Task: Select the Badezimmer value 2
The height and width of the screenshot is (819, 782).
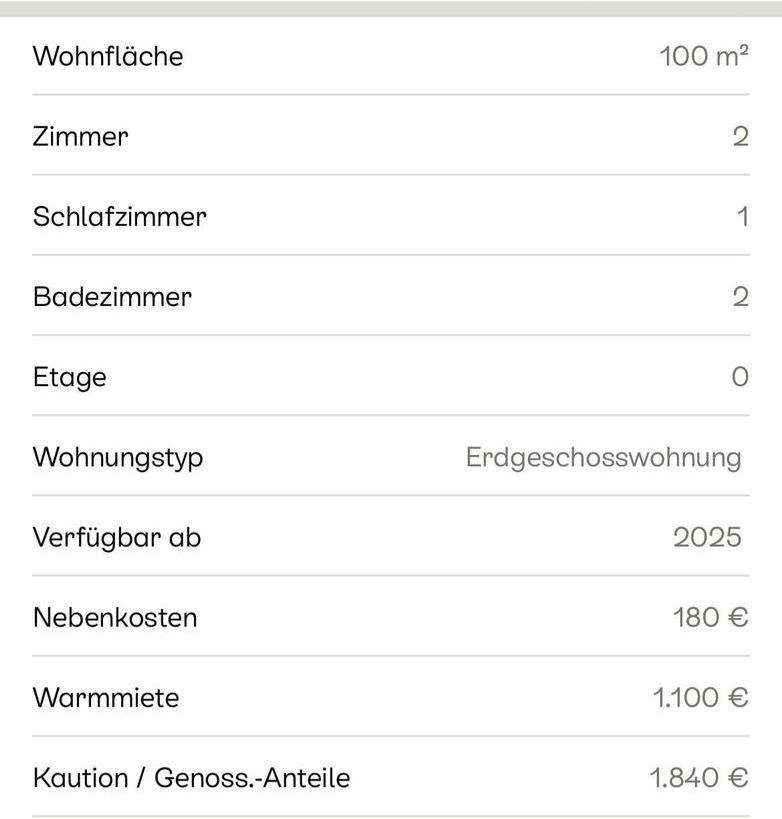Action: point(740,297)
